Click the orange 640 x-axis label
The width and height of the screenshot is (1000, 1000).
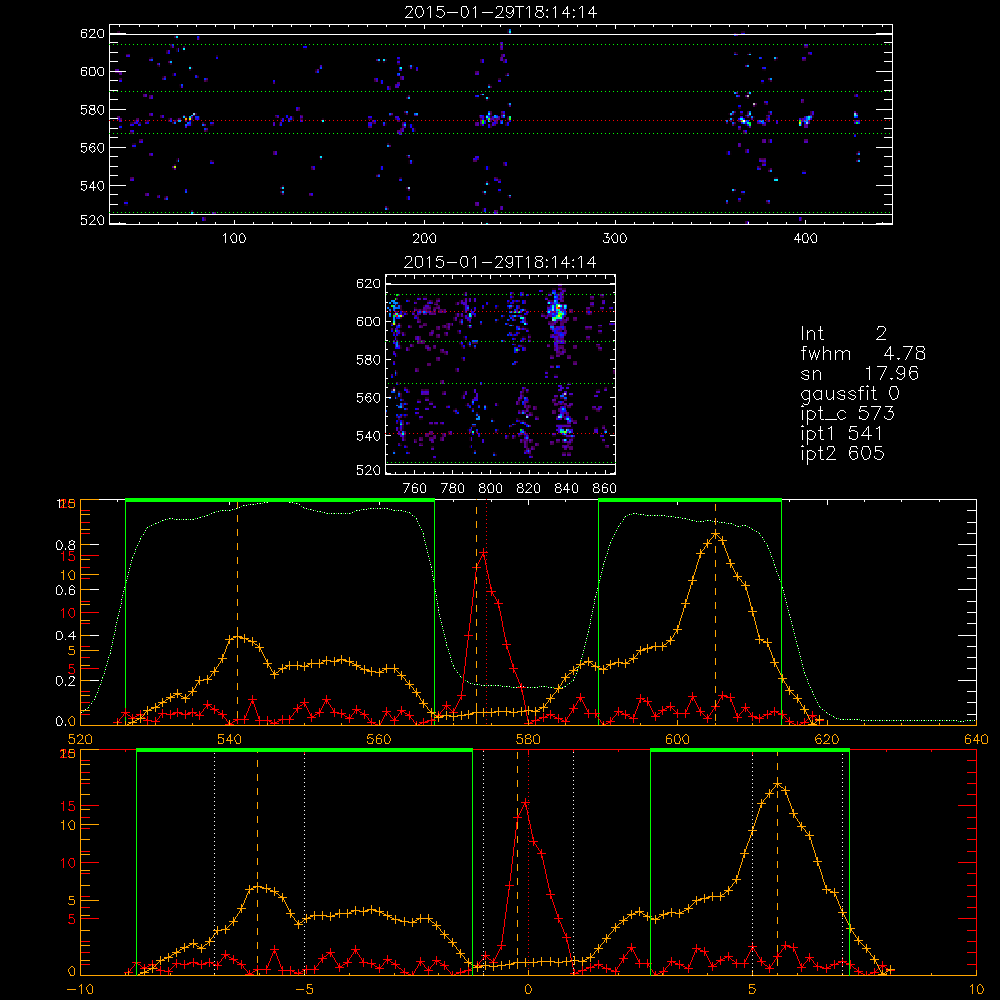[x=976, y=740]
